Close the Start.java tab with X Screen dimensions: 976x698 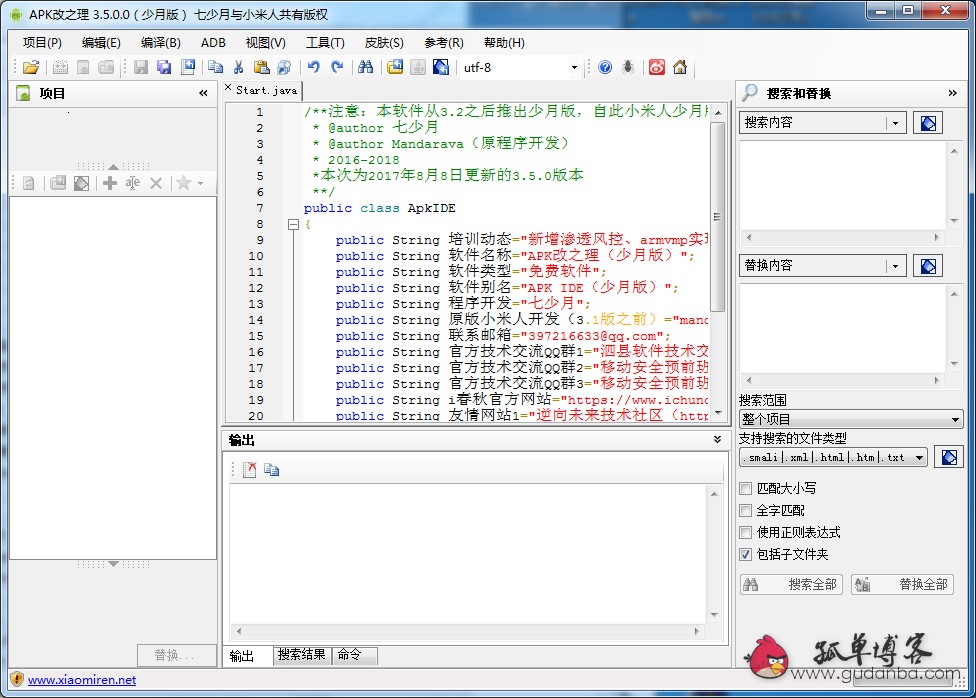pos(228,88)
